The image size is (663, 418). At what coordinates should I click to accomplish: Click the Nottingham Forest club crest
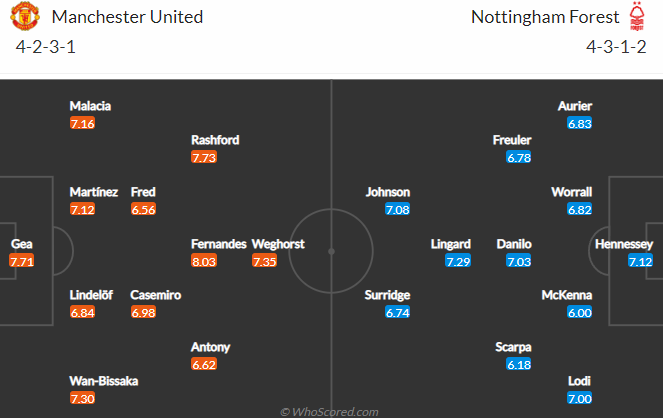click(x=637, y=16)
